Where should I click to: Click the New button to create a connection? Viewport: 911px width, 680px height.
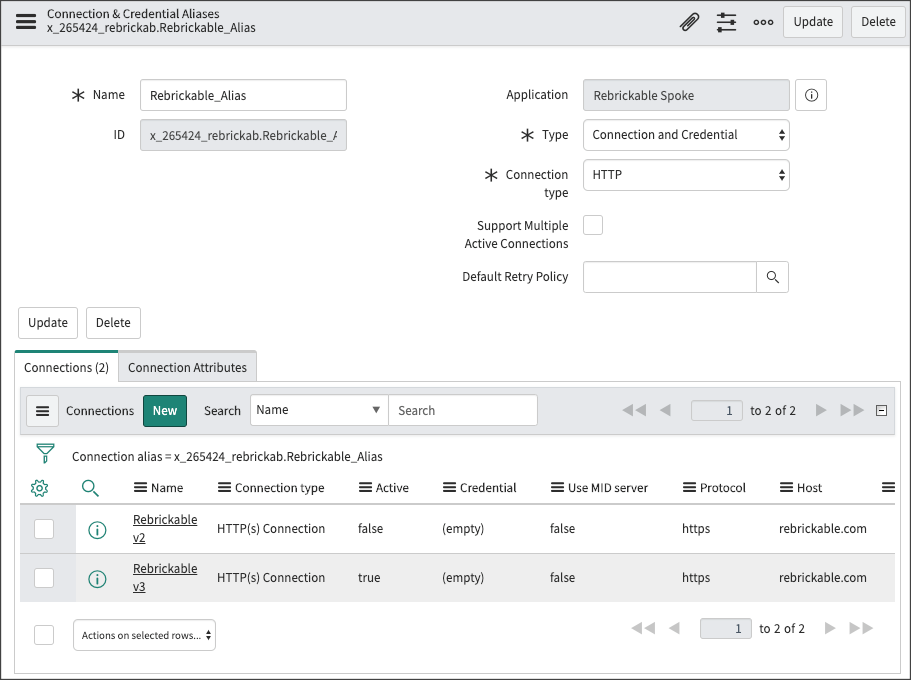tap(162, 410)
